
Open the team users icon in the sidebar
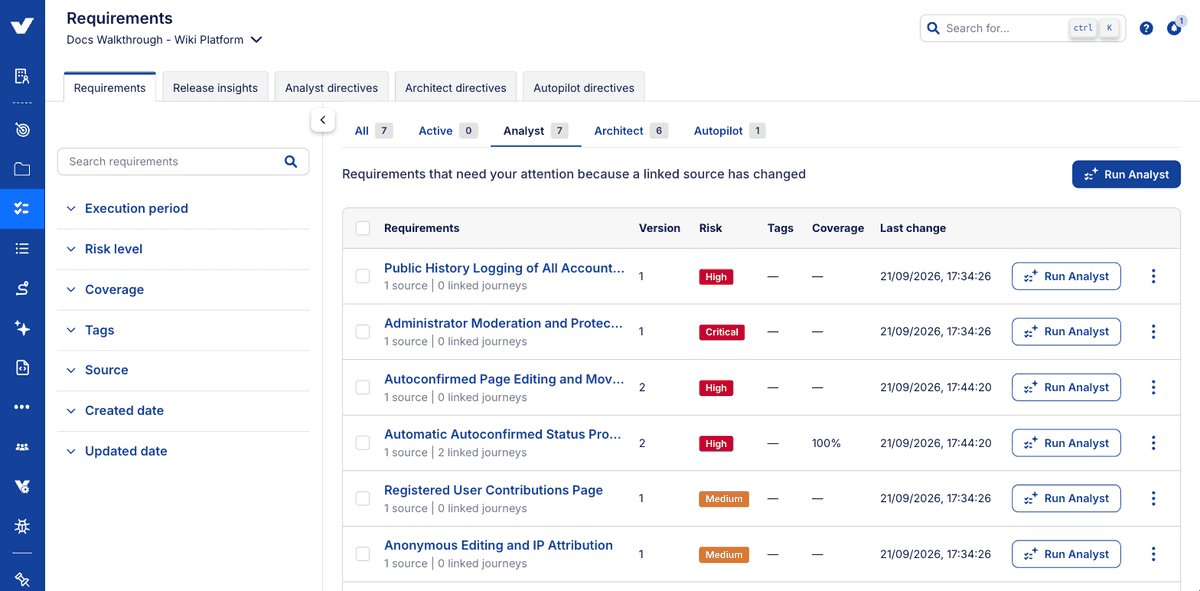22,447
